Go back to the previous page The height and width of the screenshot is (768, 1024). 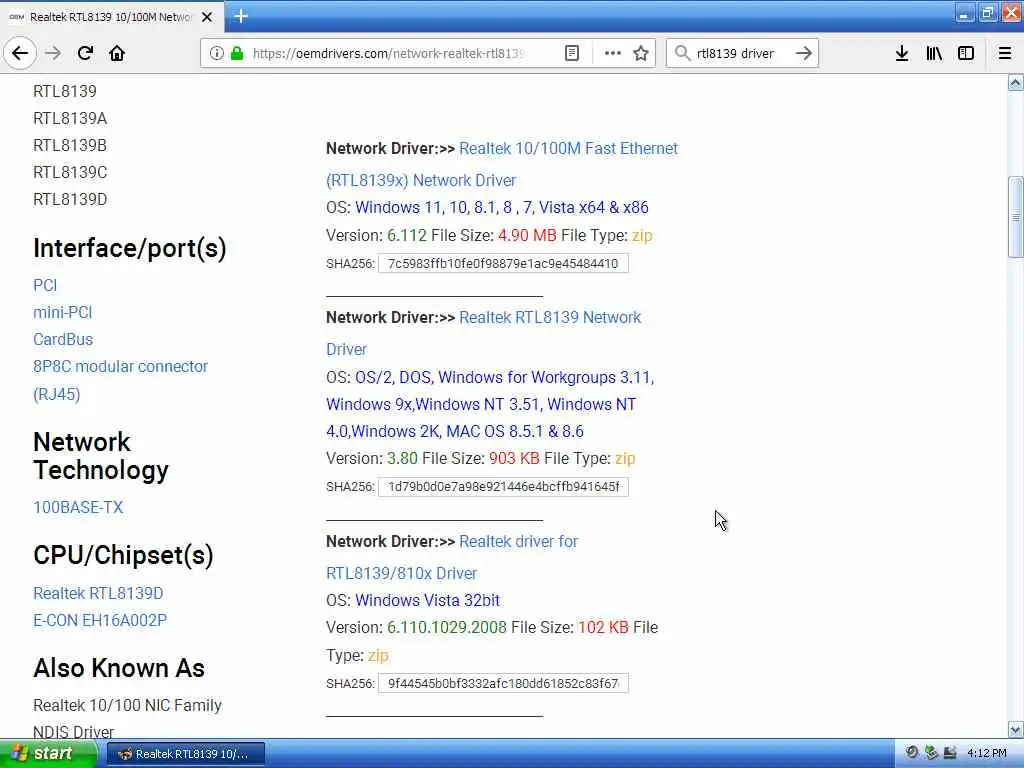tap(20, 53)
